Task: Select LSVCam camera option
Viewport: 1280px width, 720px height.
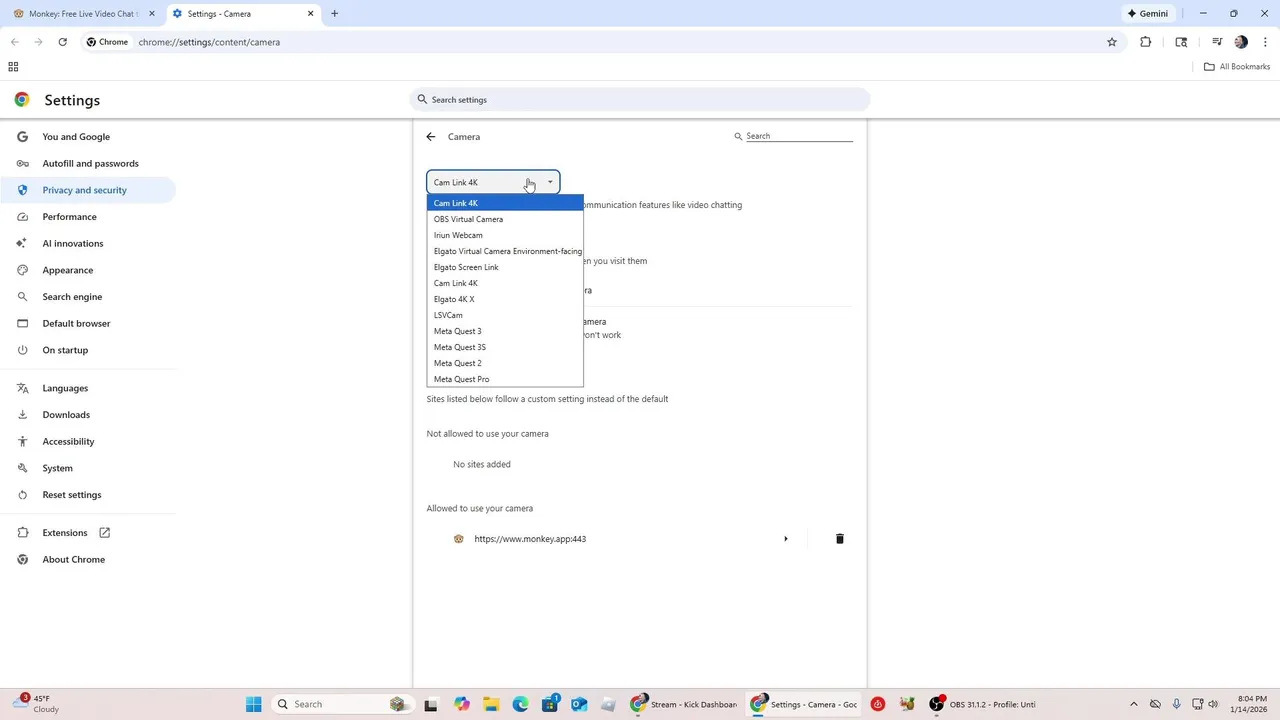Action: (x=505, y=315)
